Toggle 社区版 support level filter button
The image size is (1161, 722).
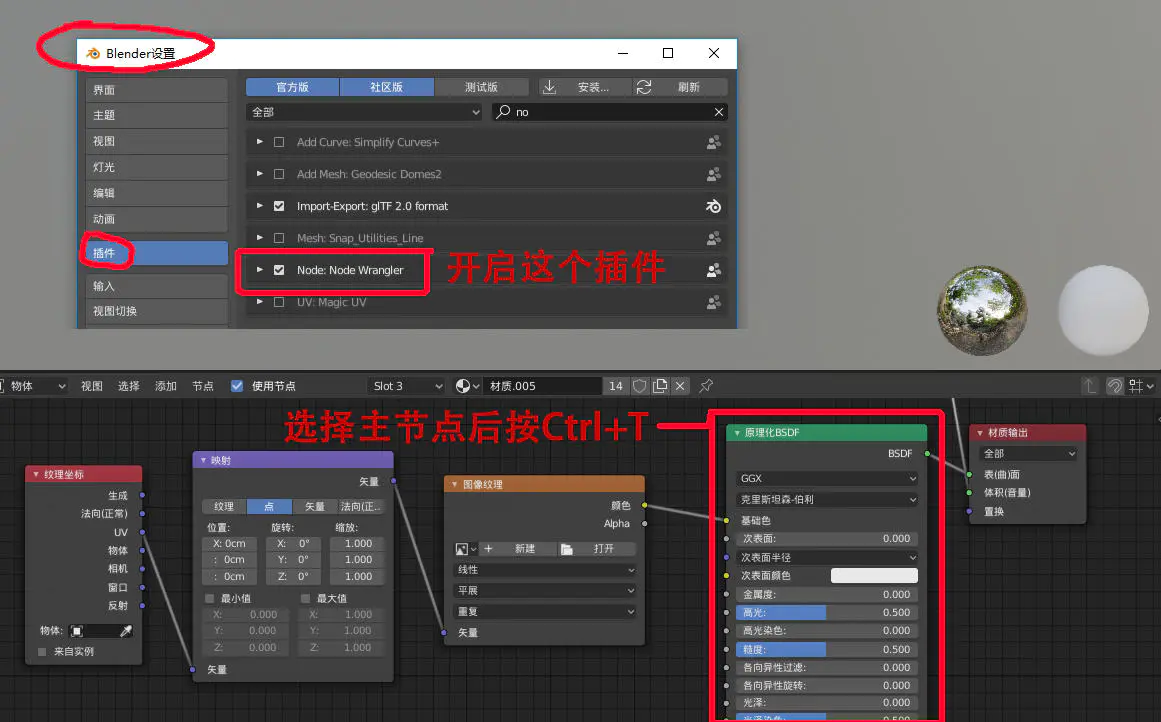(x=387, y=87)
